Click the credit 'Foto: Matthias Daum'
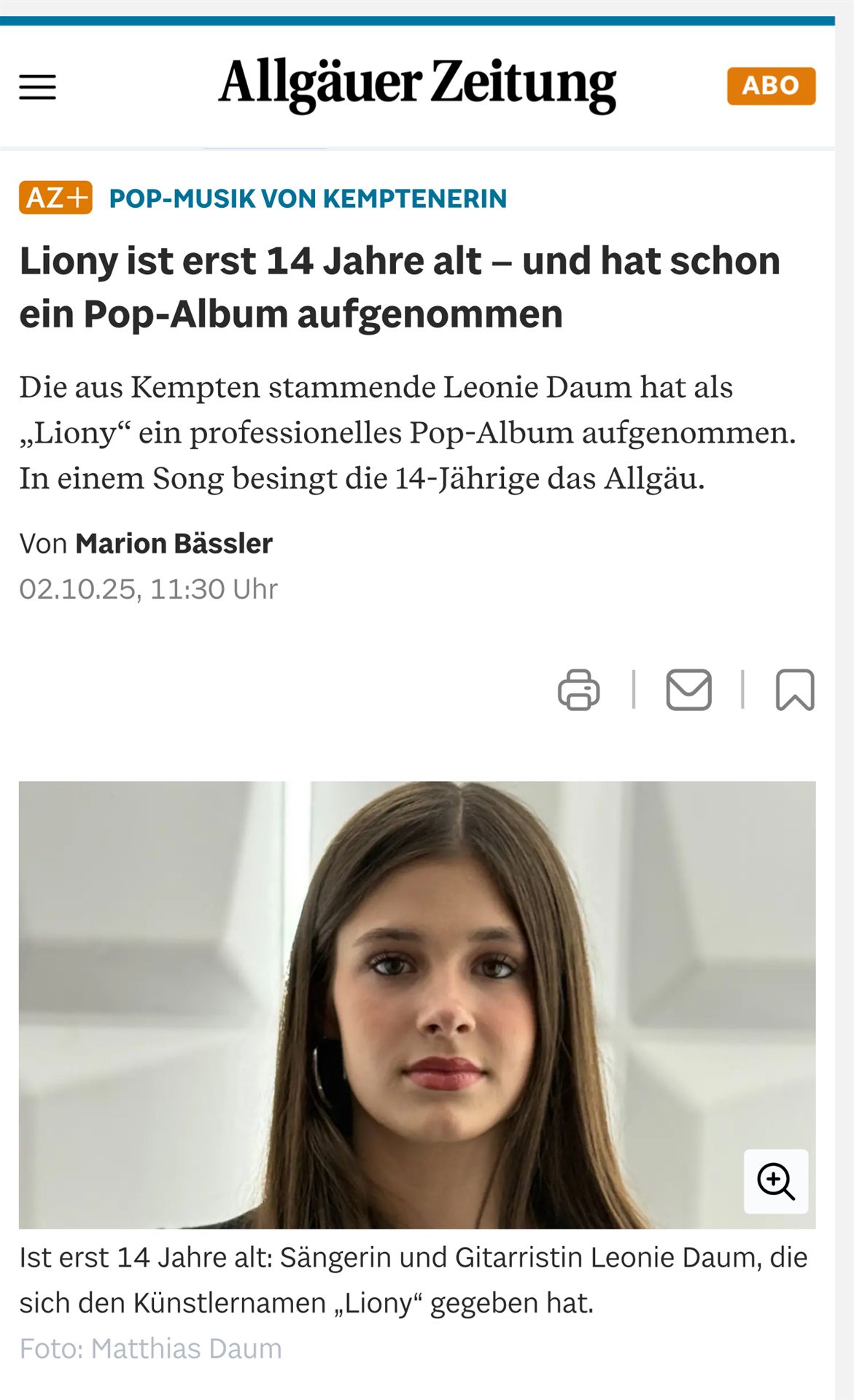 (x=150, y=1349)
